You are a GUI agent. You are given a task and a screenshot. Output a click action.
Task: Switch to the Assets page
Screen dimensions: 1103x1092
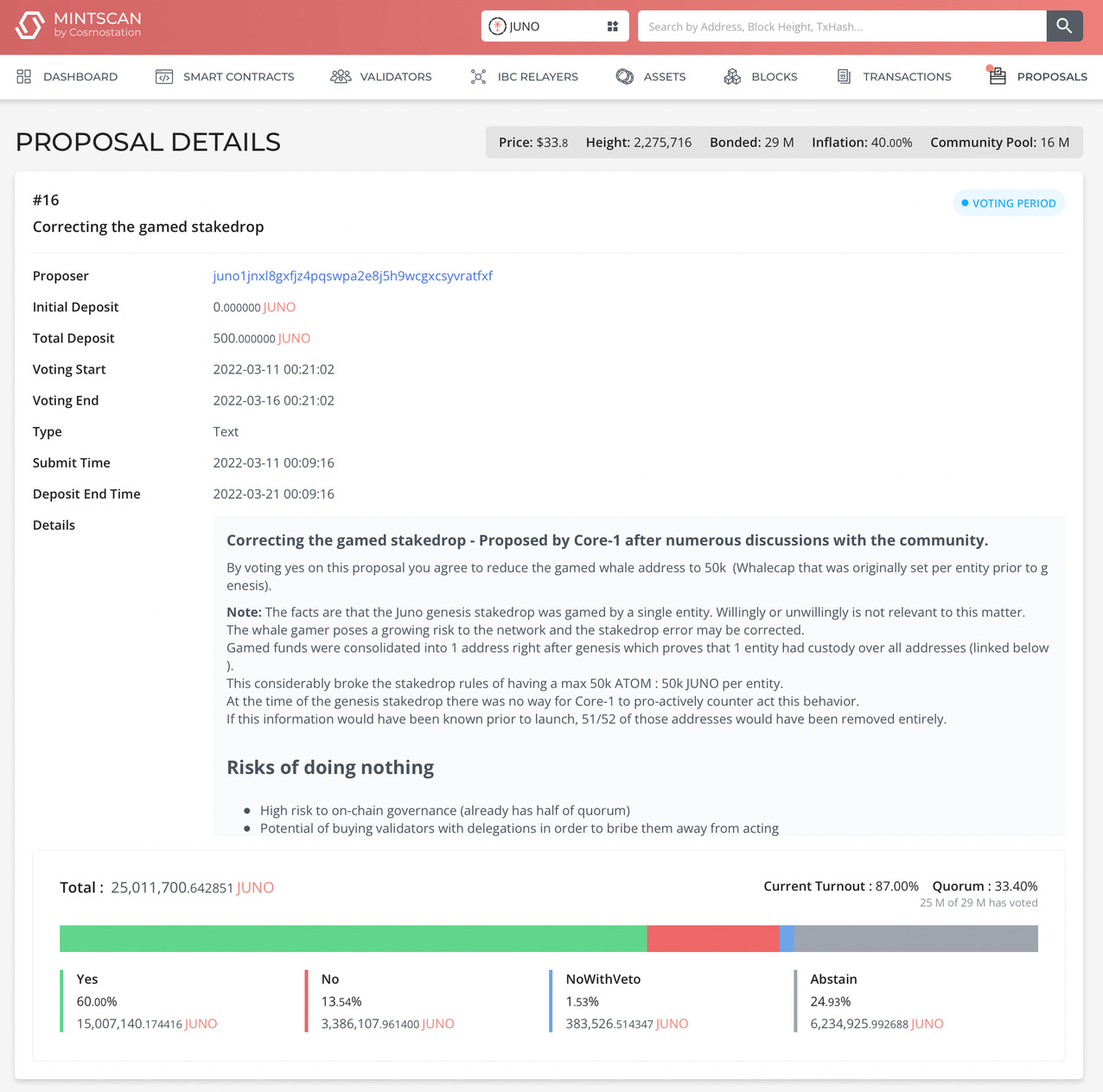[x=651, y=77]
